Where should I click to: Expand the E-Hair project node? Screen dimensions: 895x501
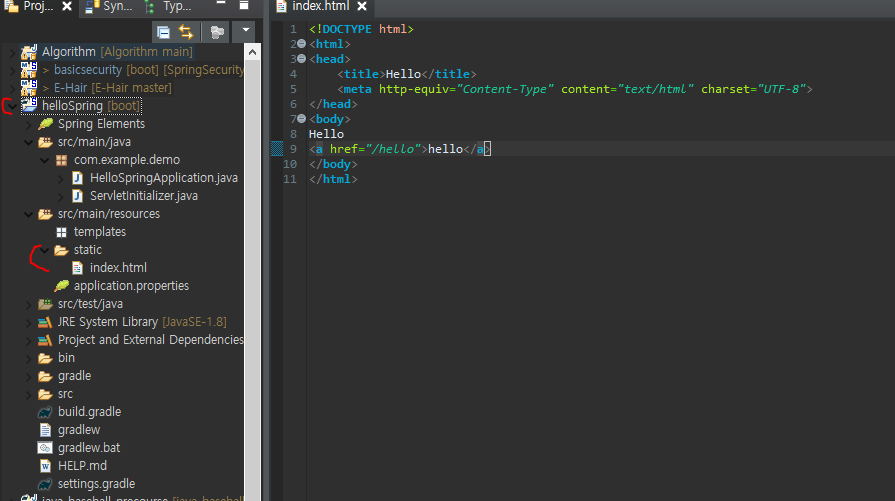tap(13, 88)
